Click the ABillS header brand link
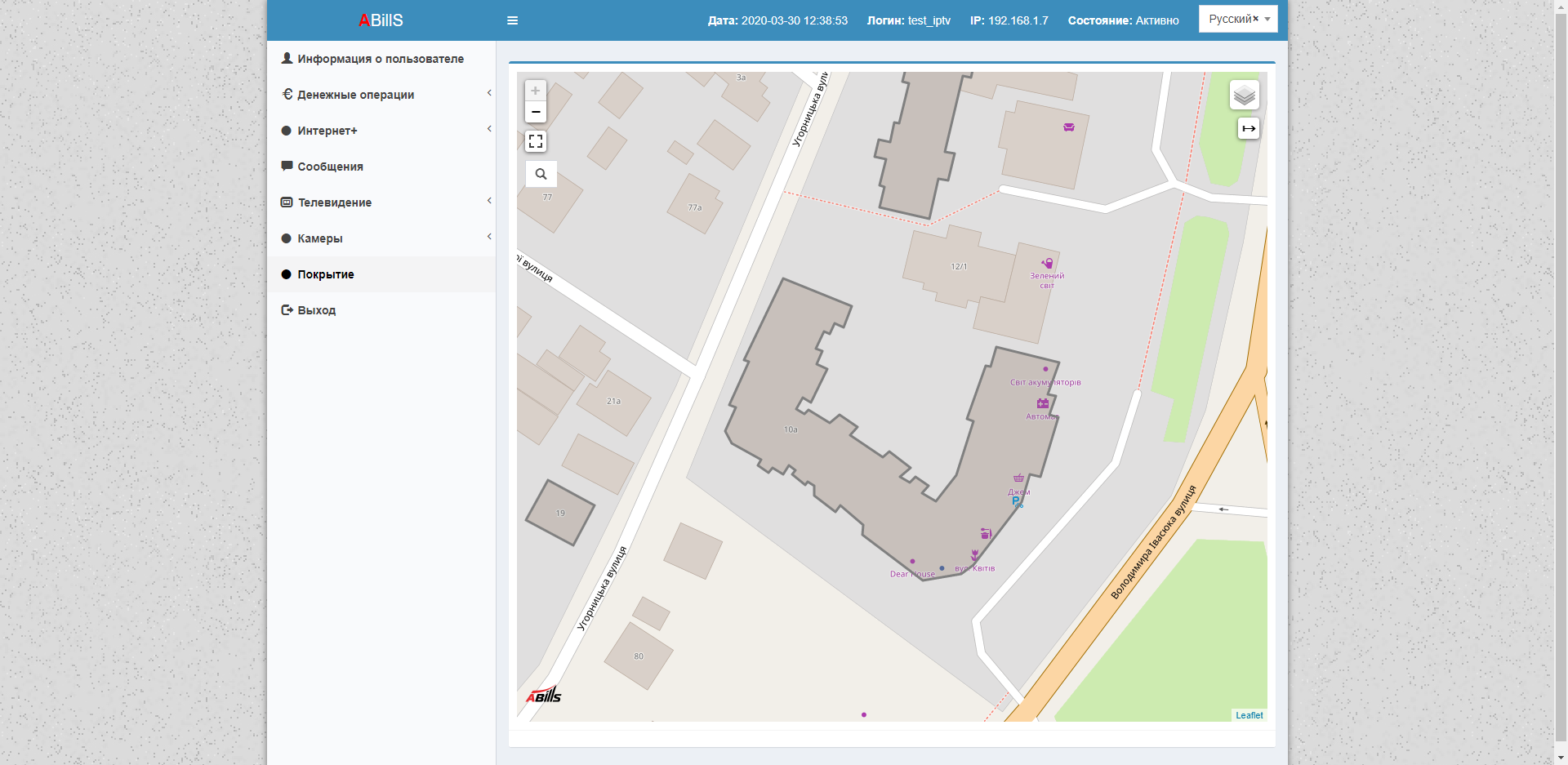This screenshot has width=1568, height=765. [x=381, y=20]
